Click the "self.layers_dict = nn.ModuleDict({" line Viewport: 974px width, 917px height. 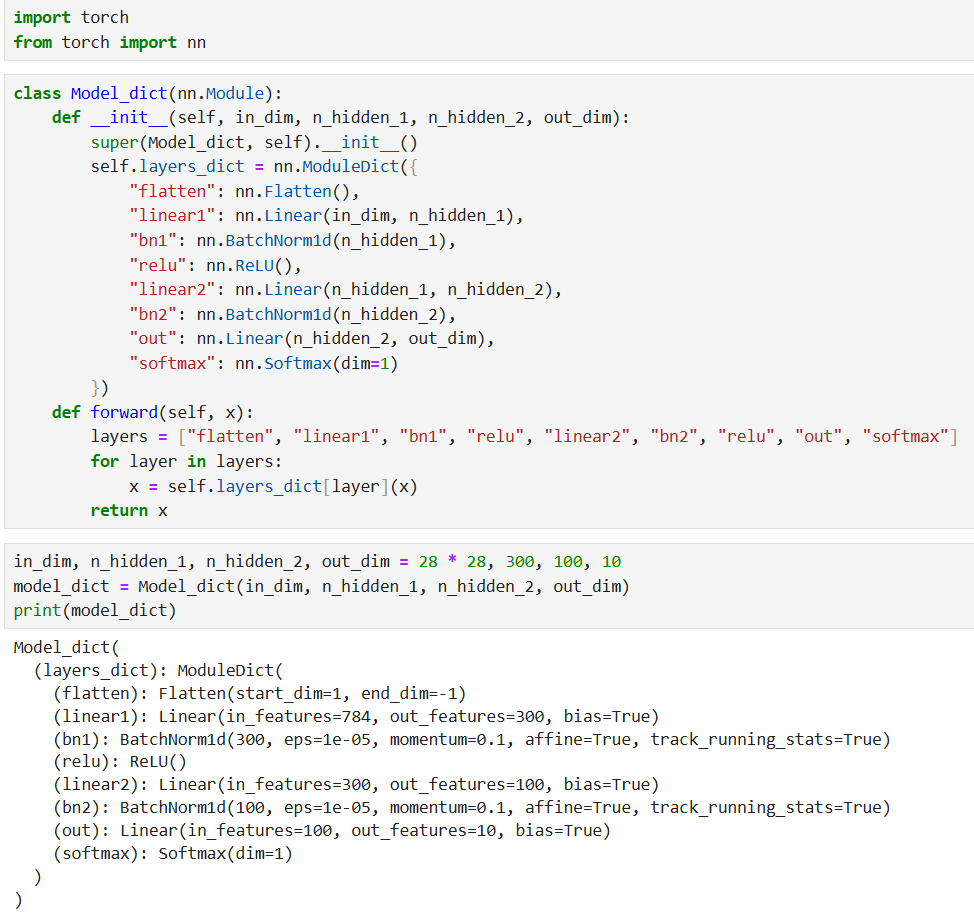tap(254, 167)
